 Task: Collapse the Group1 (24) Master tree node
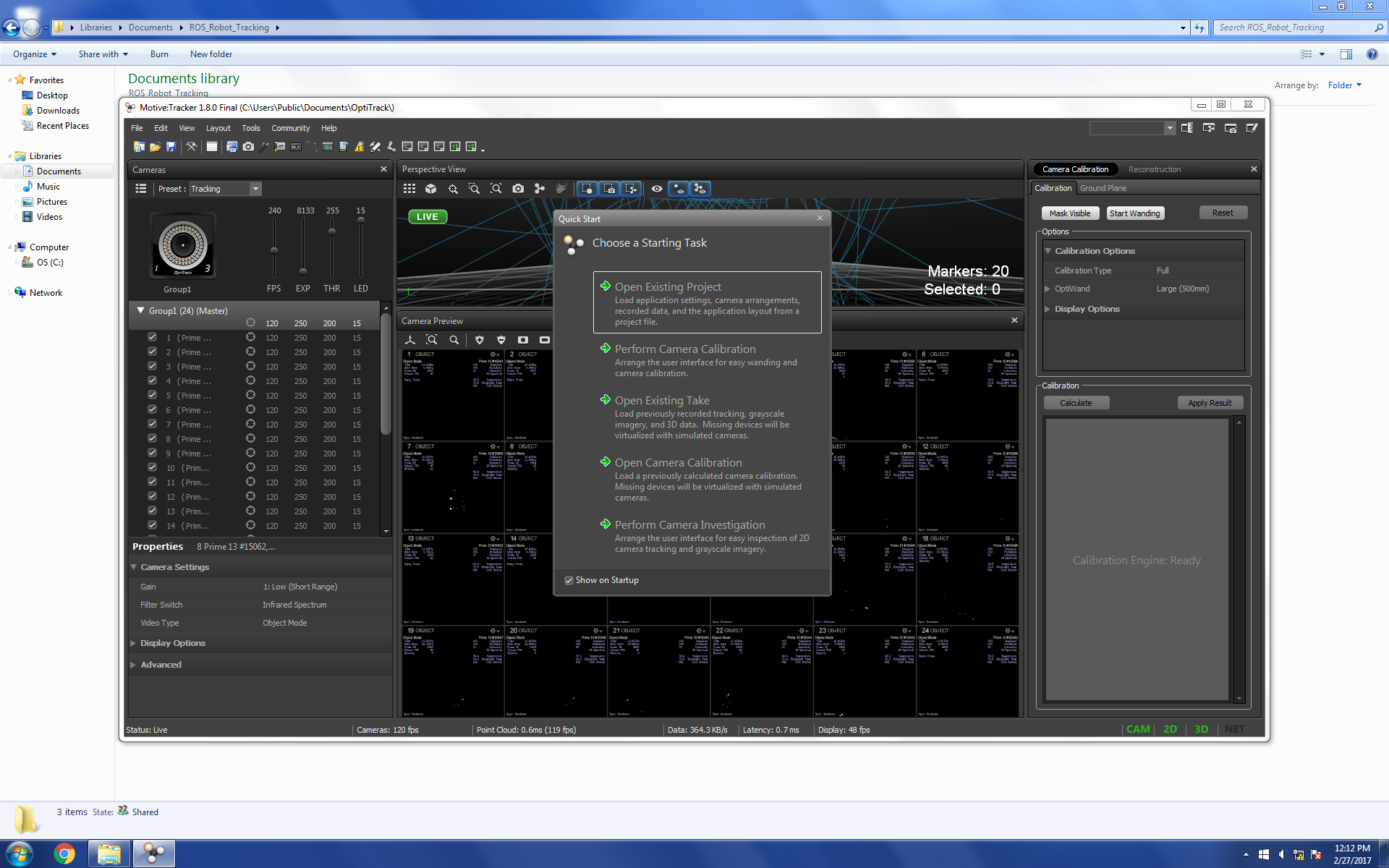pos(140,310)
